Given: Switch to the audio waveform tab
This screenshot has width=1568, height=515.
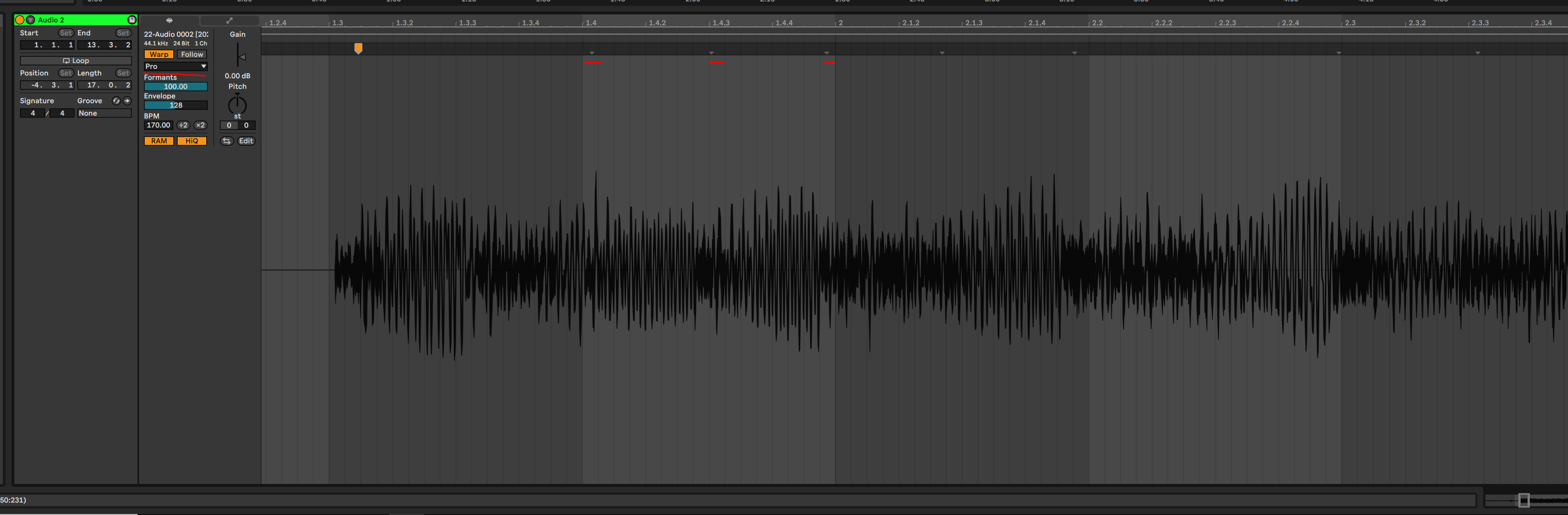Looking at the screenshot, I should pyautogui.click(x=169, y=21).
